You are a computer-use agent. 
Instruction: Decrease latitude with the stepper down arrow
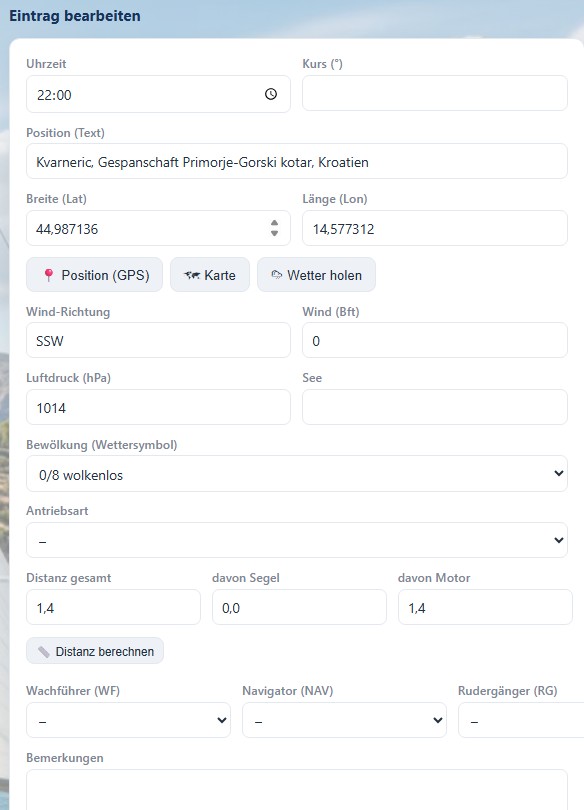(x=274, y=233)
